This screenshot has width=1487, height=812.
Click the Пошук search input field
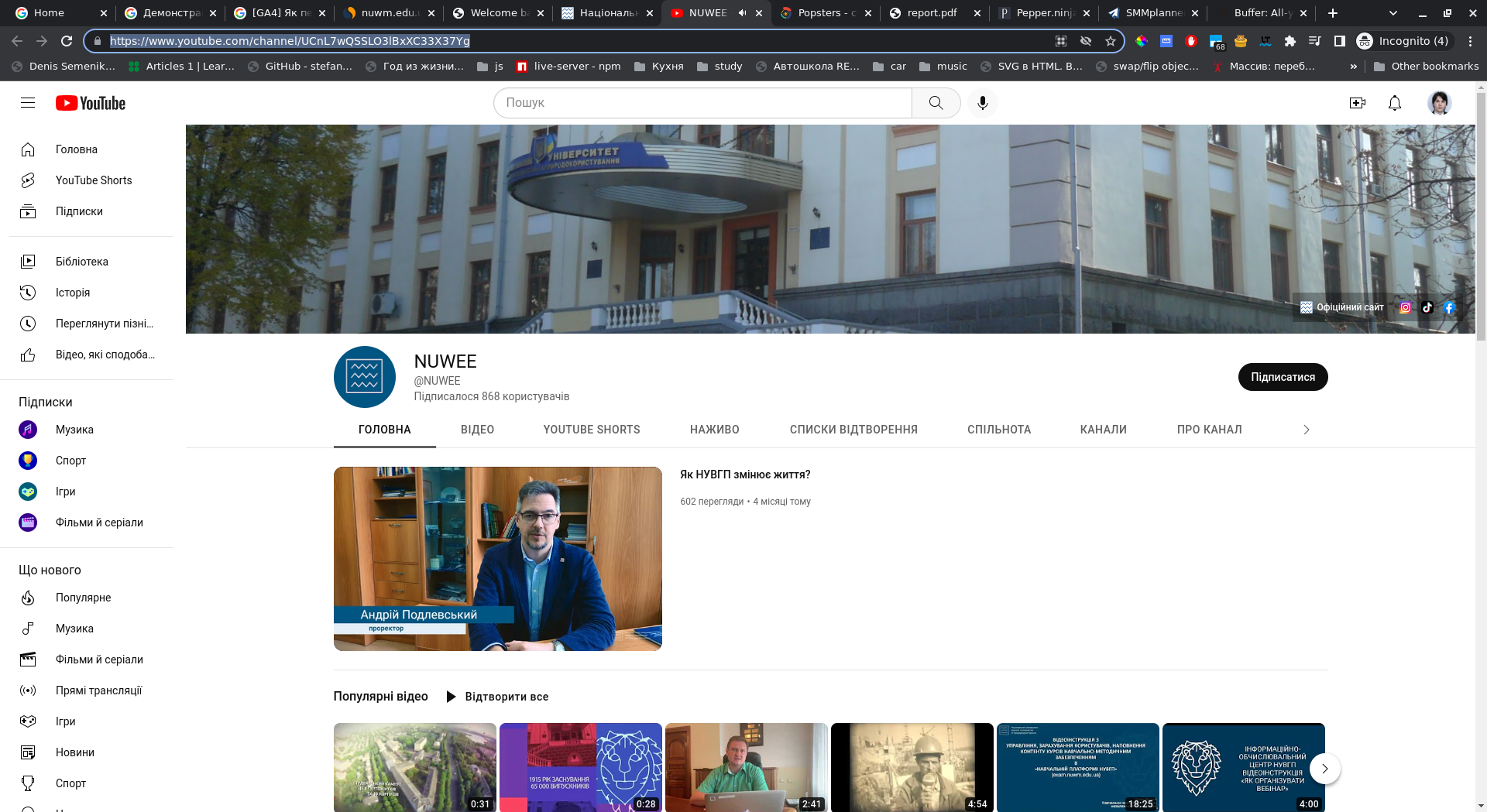pyautogui.click(x=702, y=103)
